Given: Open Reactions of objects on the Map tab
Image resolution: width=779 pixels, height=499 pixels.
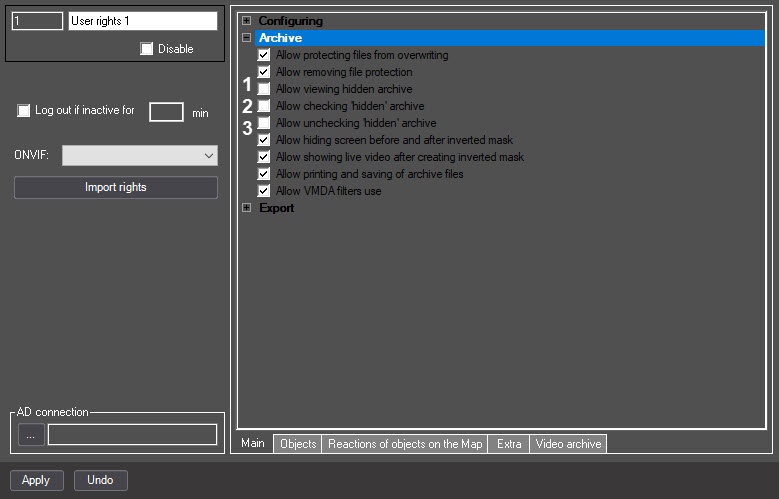Looking at the screenshot, I should pyautogui.click(x=405, y=444).
